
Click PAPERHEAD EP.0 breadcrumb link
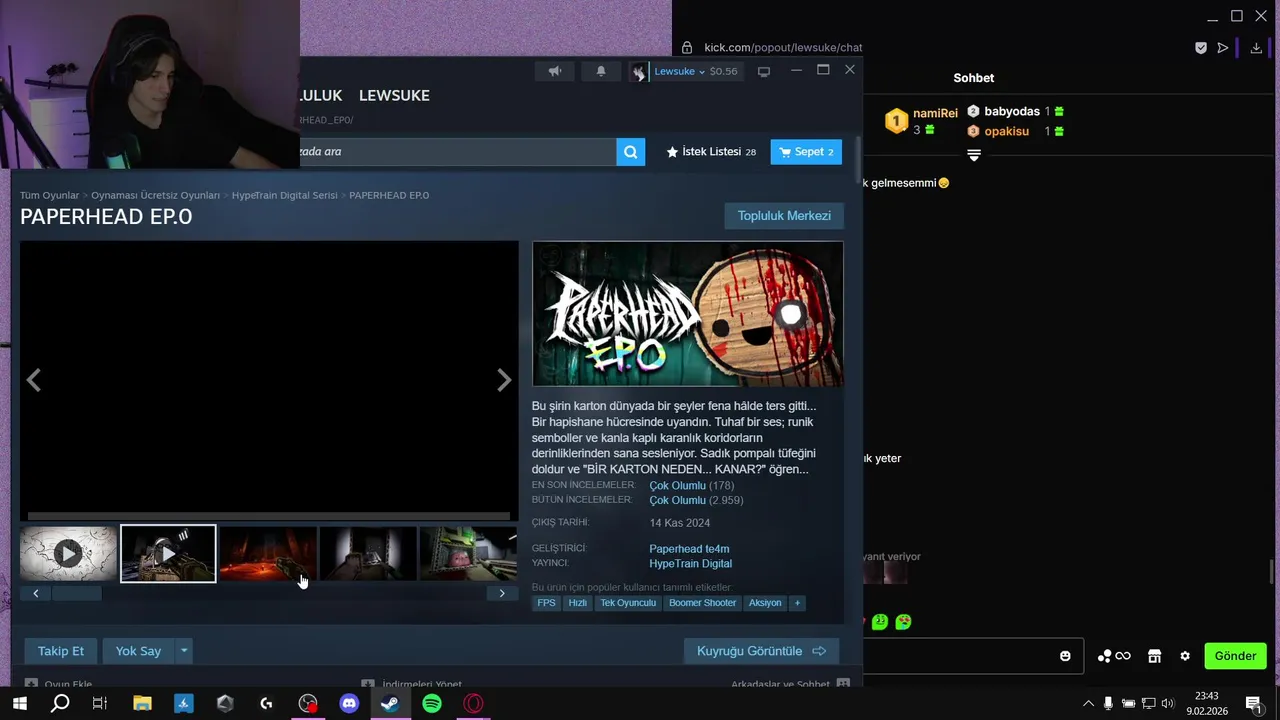[x=389, y=195]
